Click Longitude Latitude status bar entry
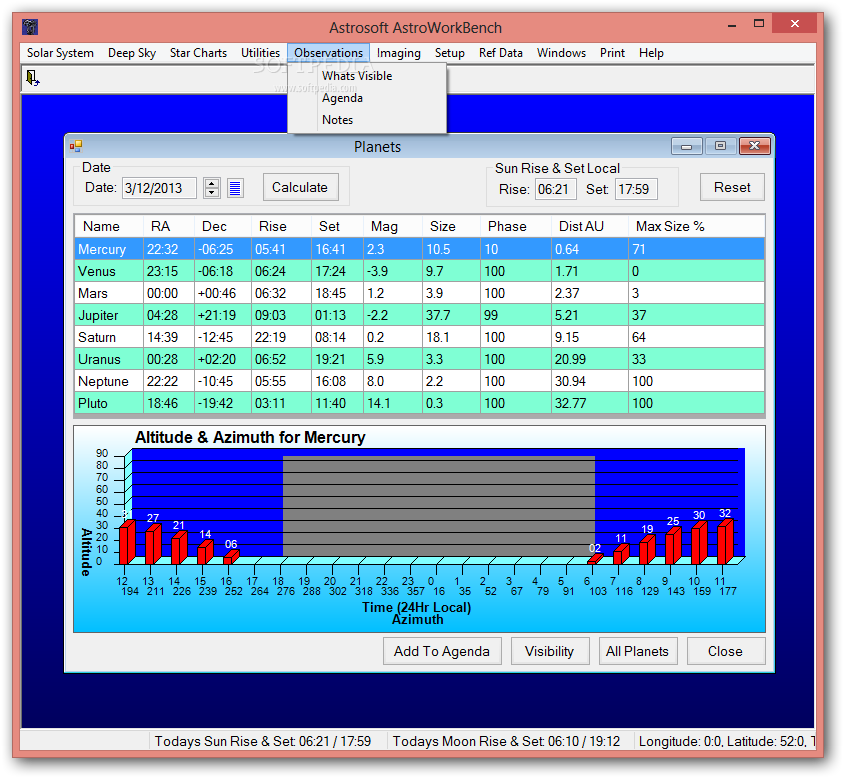This screenshot has height=778, width=844. [727, 741]
